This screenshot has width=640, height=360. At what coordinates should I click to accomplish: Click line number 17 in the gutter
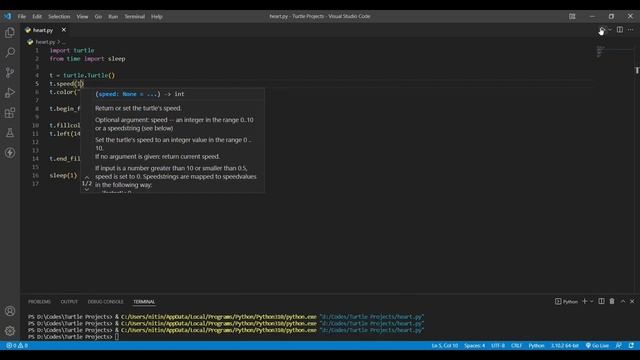36,184
